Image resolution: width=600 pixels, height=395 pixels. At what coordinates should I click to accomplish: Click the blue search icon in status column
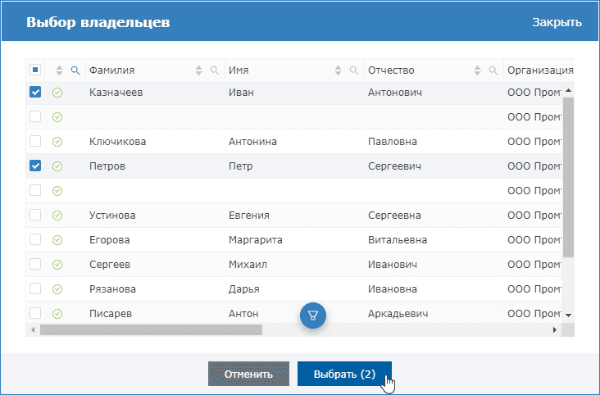coord(75,70)
